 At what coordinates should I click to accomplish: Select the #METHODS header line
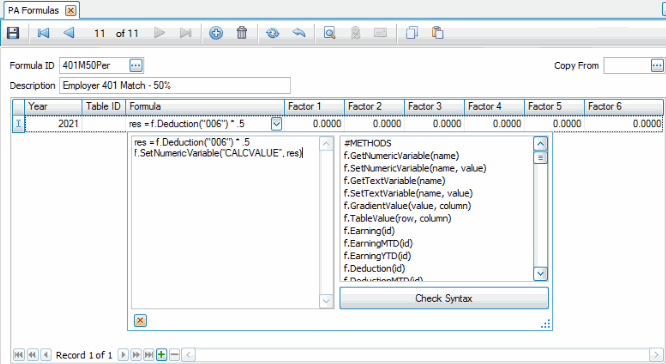coord(368,143)
